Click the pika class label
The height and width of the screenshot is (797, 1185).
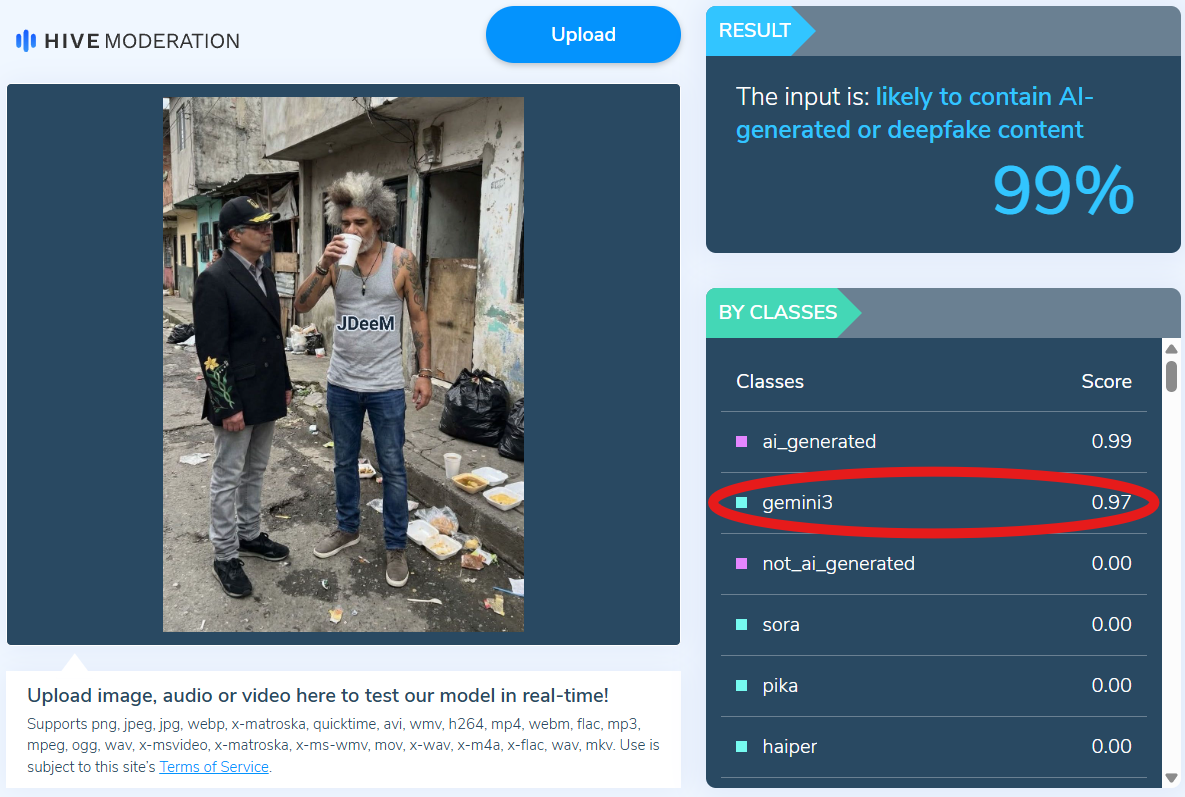click(780, 685)
